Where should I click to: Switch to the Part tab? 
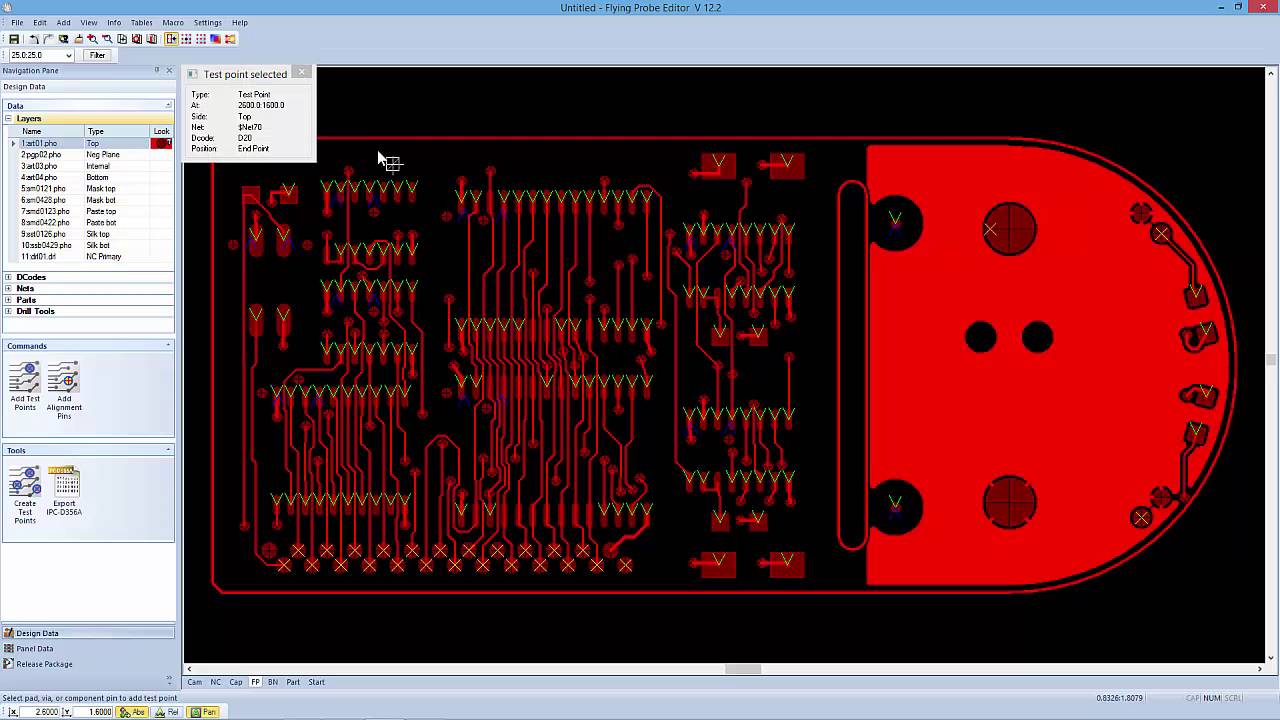click(x=293, y=682)
